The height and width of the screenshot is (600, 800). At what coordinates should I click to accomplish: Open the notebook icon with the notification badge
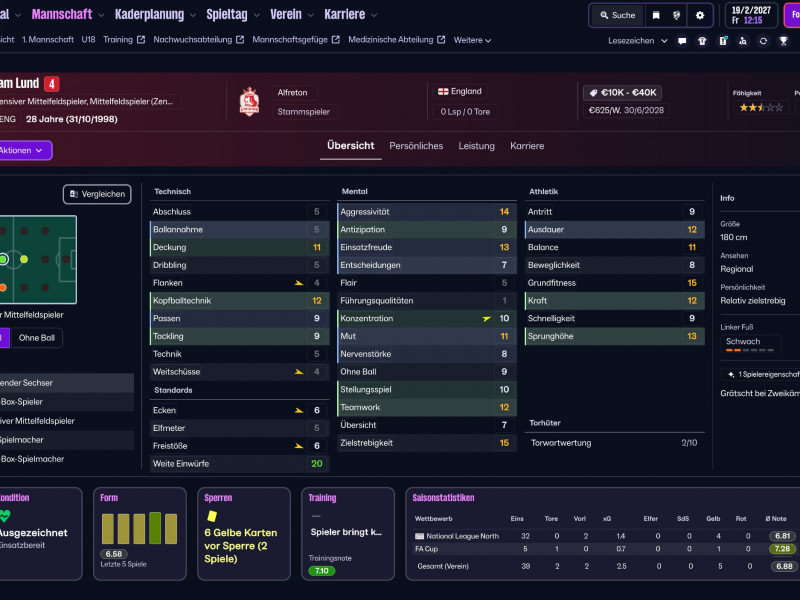click(x=722, y=41)
